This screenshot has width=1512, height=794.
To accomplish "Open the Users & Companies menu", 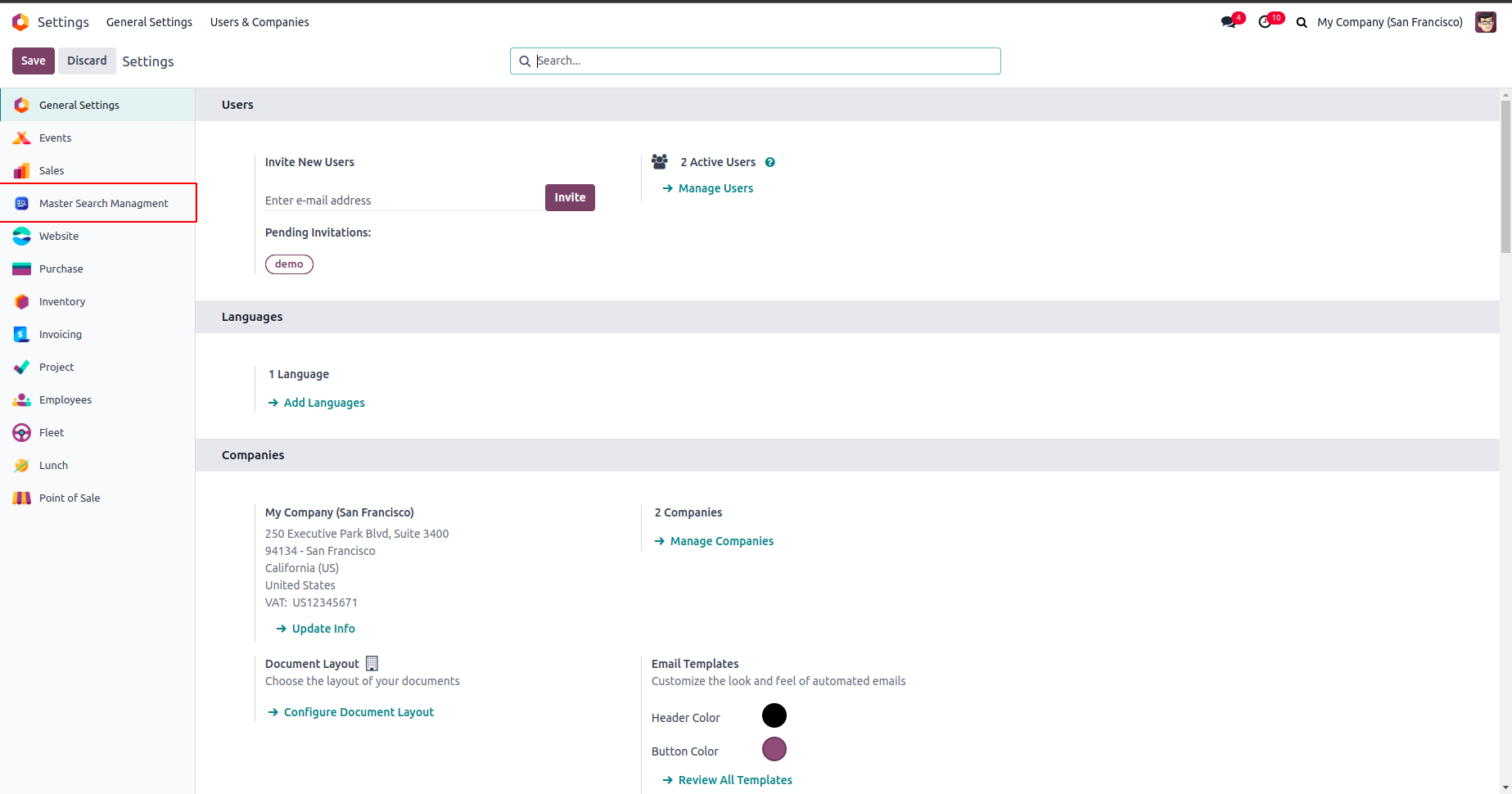I will click(260, 22).
